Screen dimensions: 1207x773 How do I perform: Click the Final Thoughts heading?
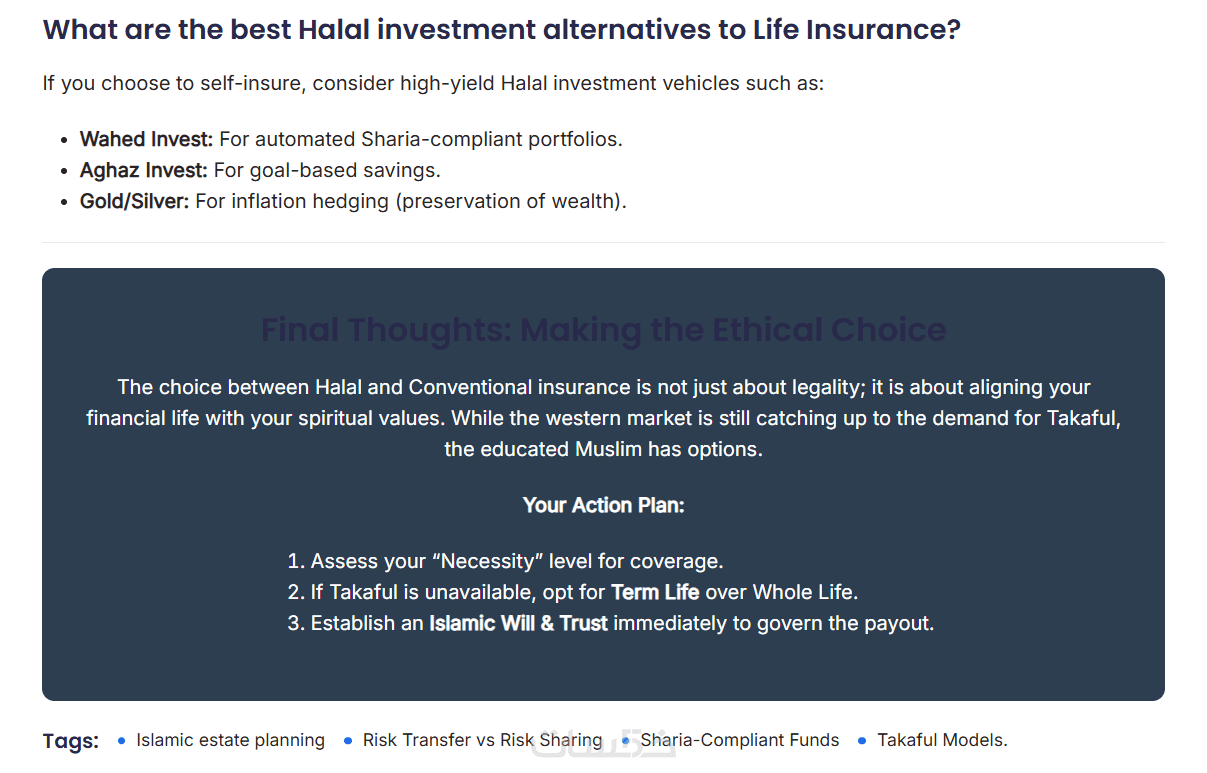pyautogui.click(x=603, y=330)
